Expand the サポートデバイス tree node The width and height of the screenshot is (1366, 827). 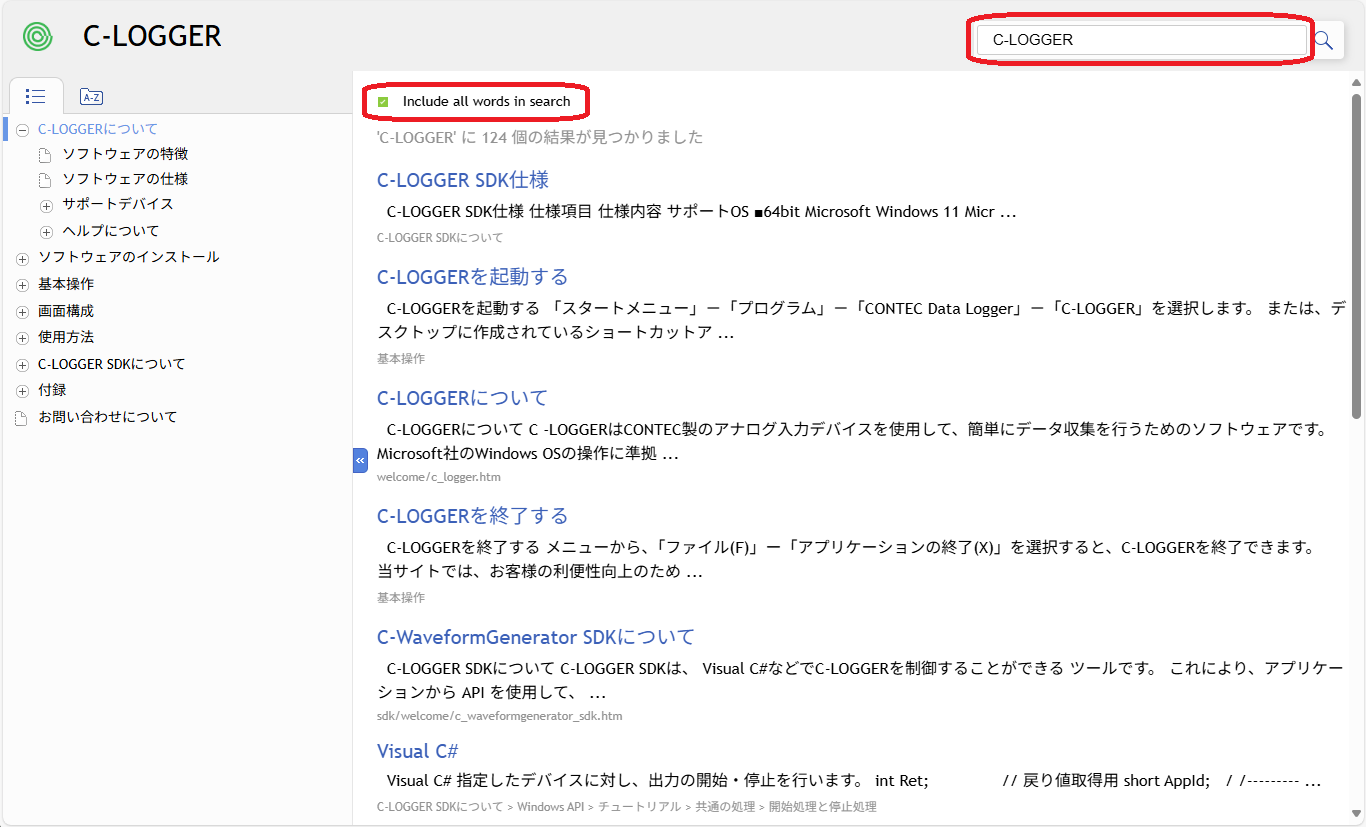coord(46,205)
